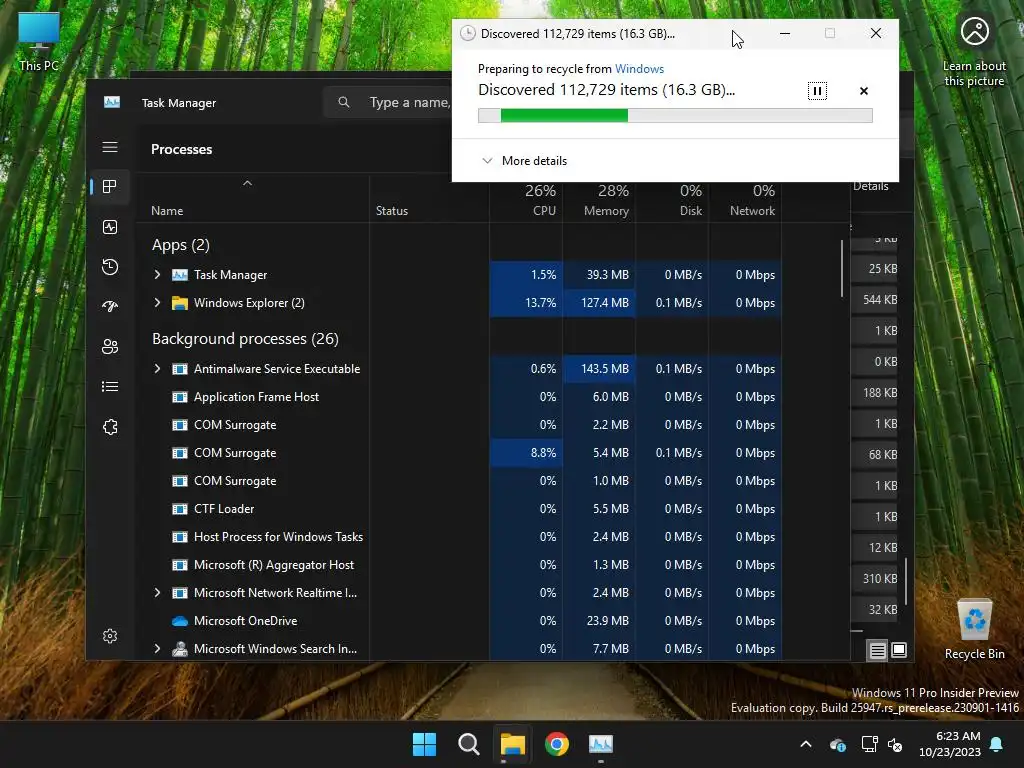Sort processes by Name column
The image size is (1024, 768).
pos(167,211)
